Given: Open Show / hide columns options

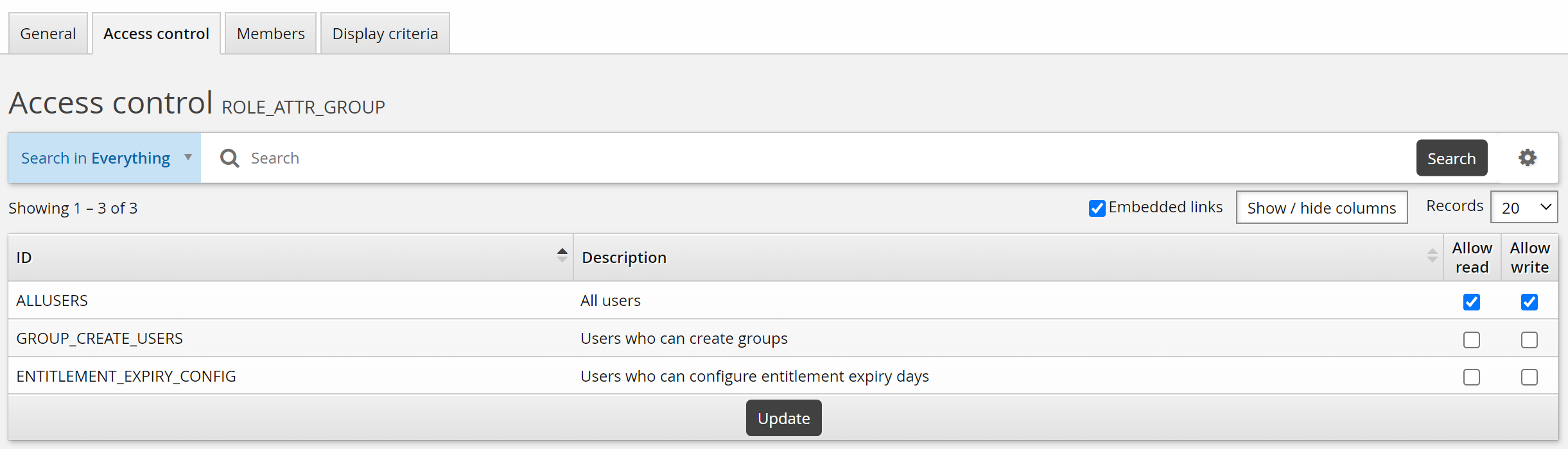Looking at the screenshot, I should click(x=1321, y=208).
